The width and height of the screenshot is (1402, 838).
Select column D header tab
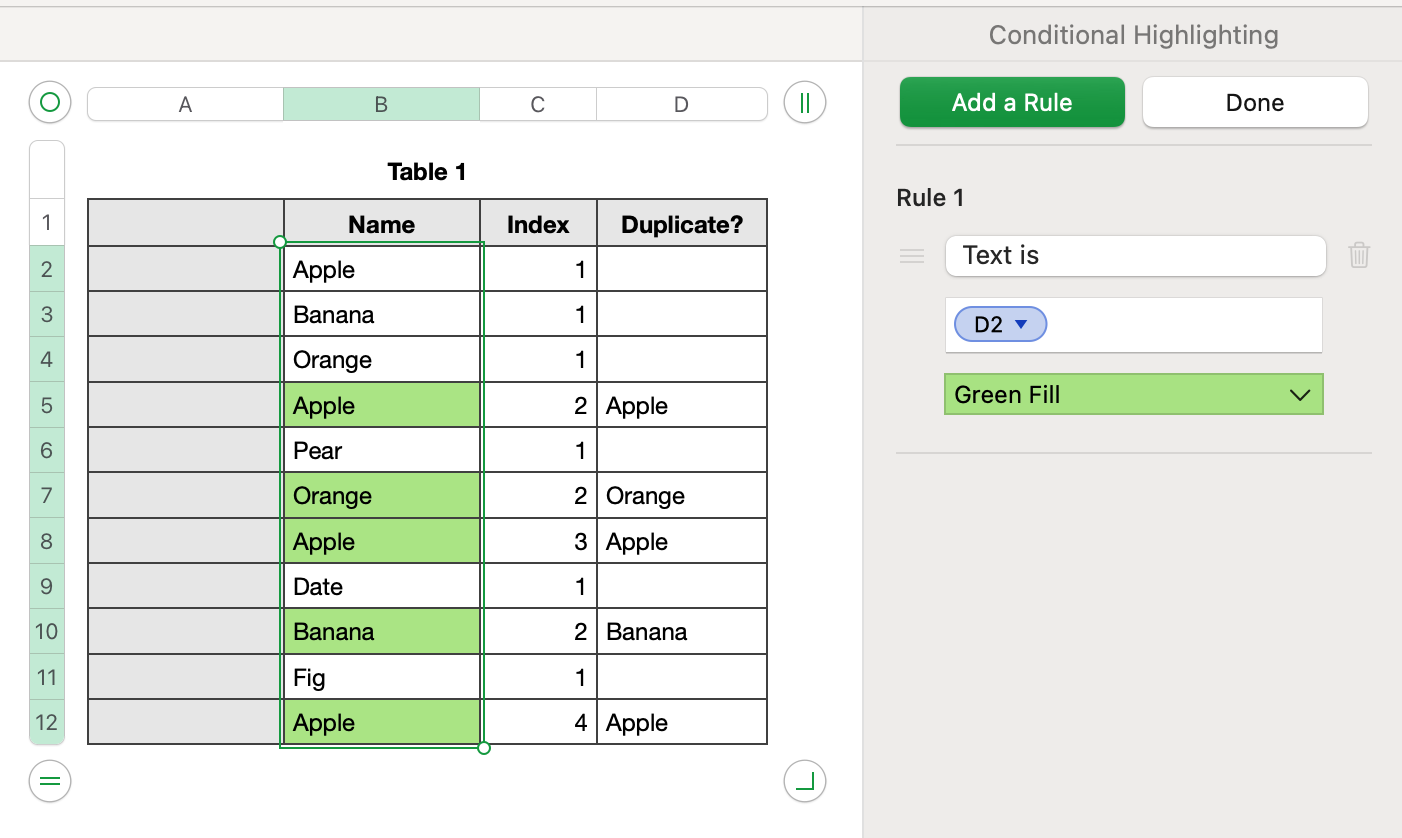(x=681, y=104)
